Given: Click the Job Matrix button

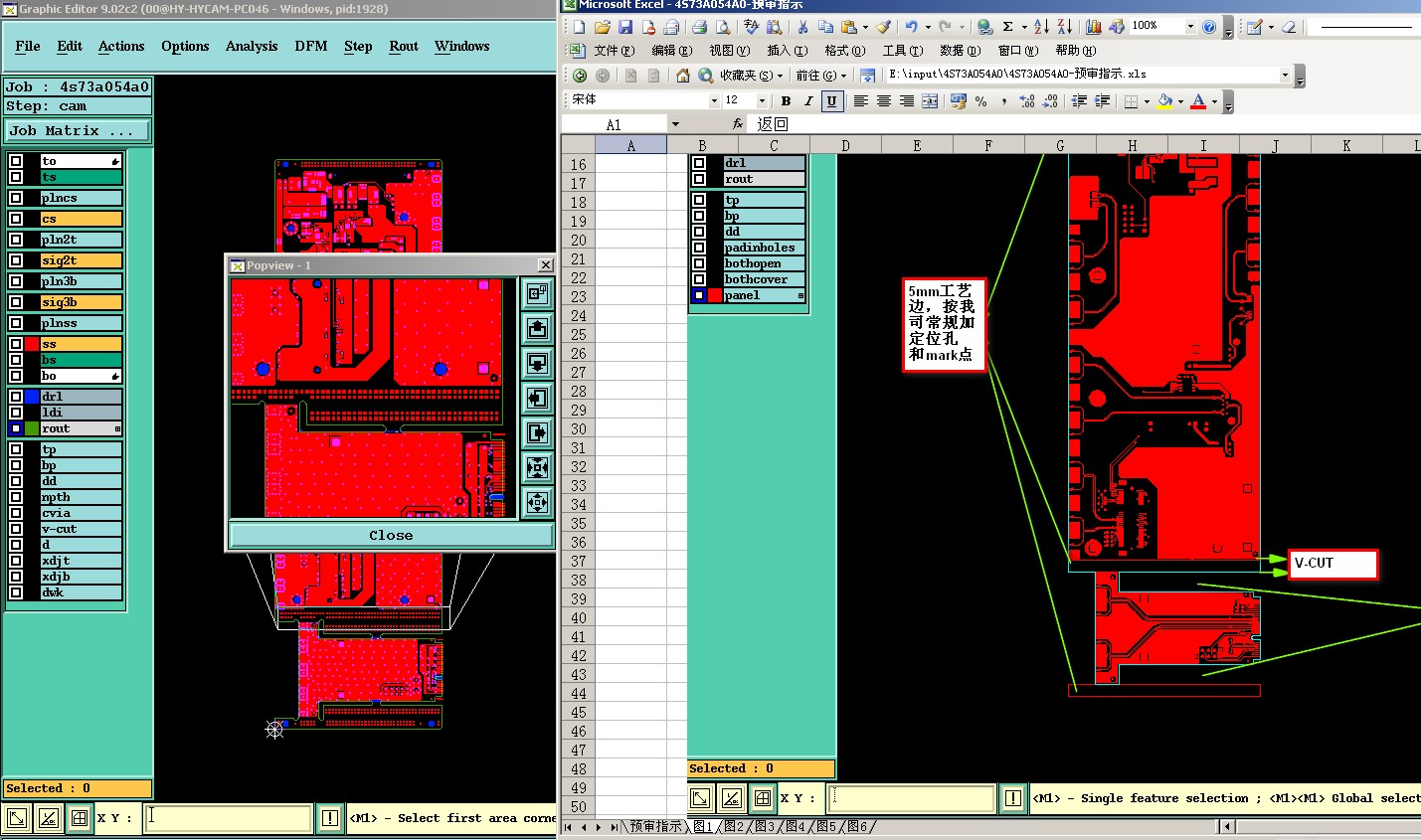Looking at the screenshot, I should tap(77, 130).
